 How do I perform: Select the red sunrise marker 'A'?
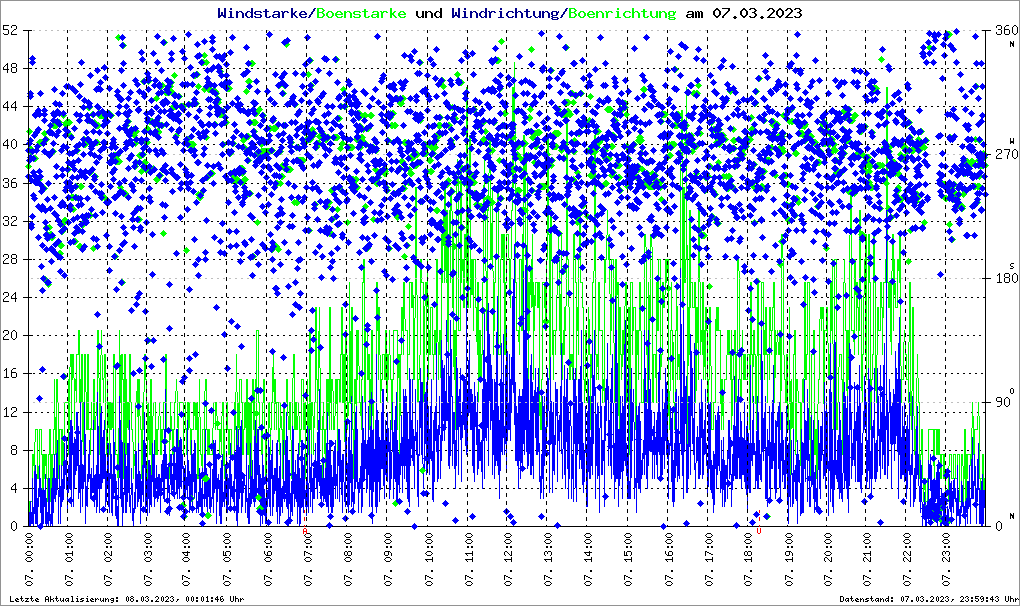(304, 531)
